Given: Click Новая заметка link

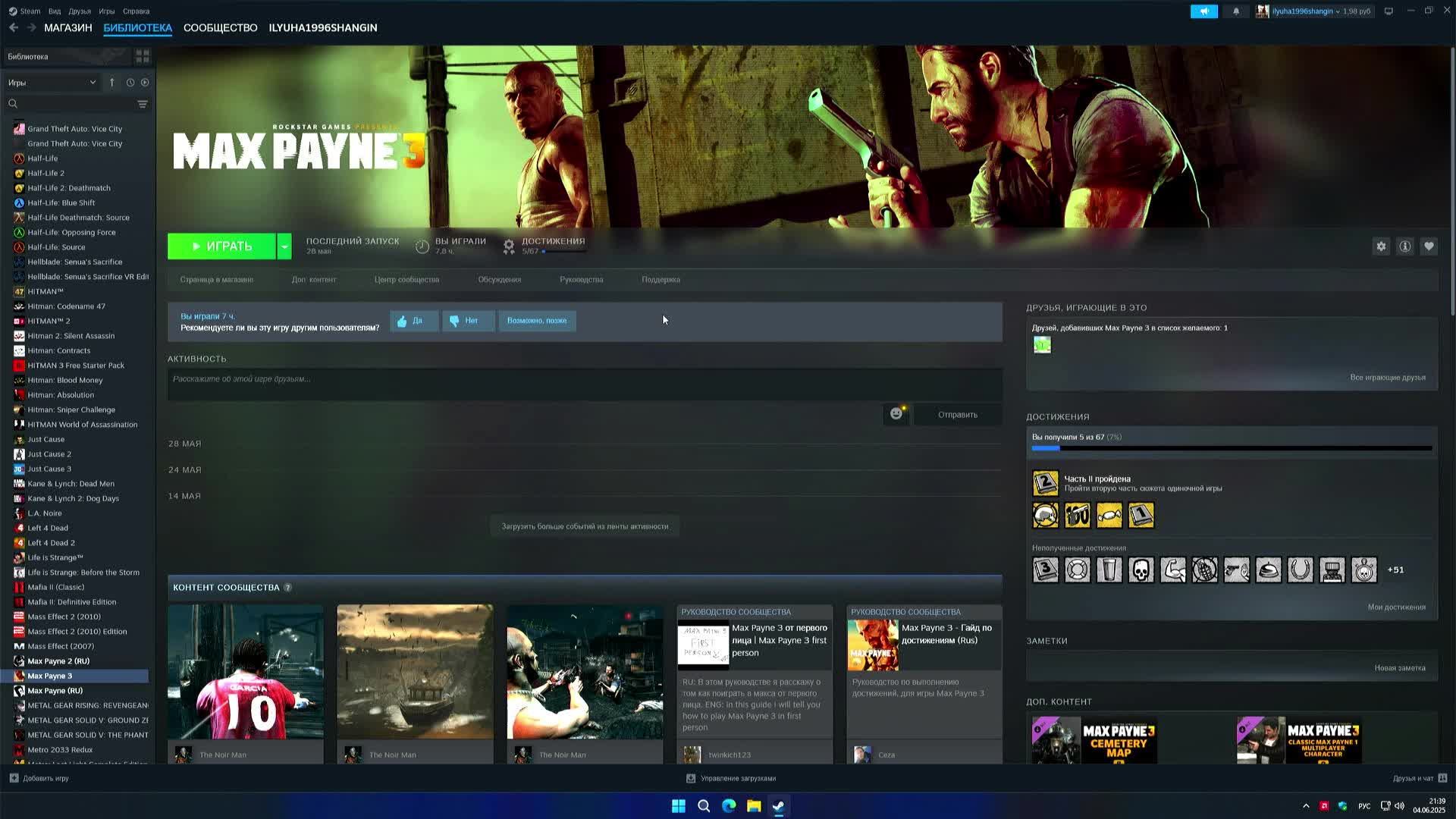Looking at the screenshot, I should coord(1400,668).
